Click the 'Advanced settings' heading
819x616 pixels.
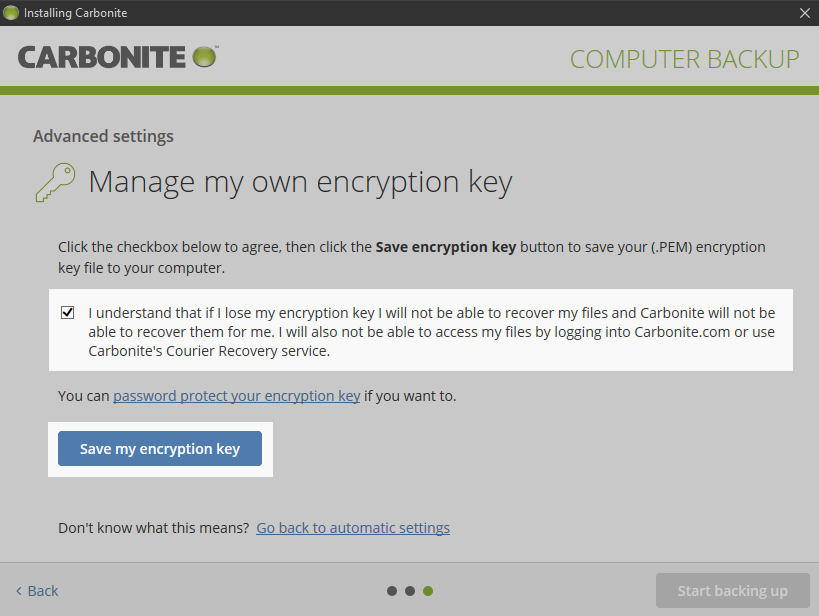pos(103,136)
